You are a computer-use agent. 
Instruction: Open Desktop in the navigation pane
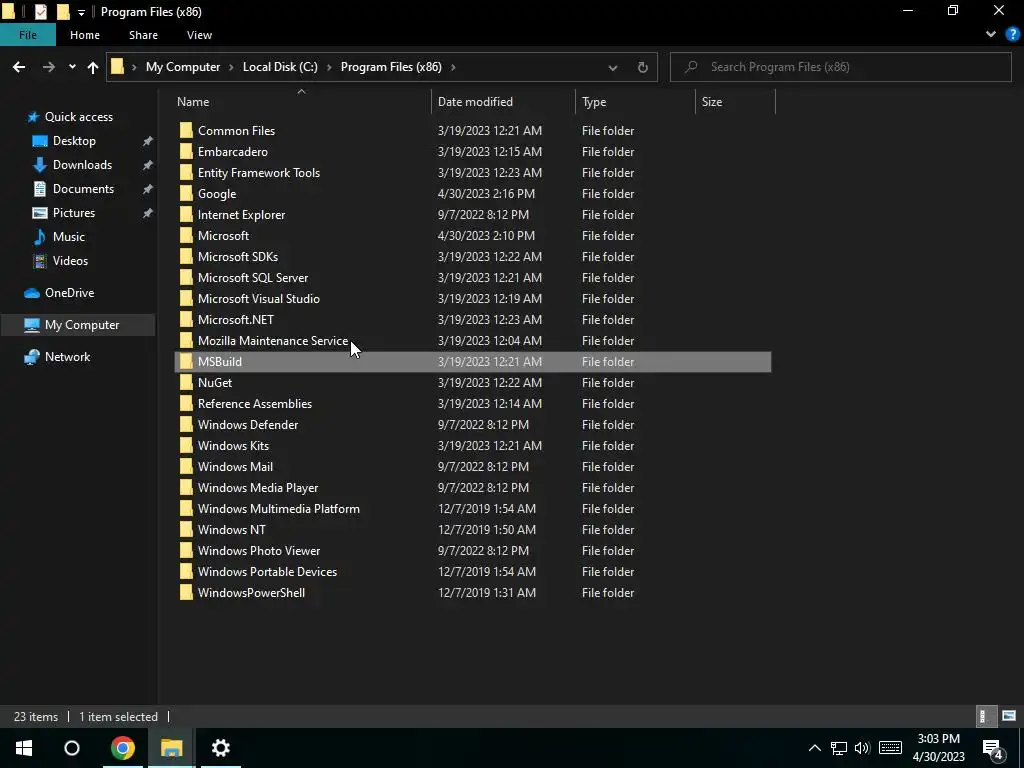pos(74,141)
